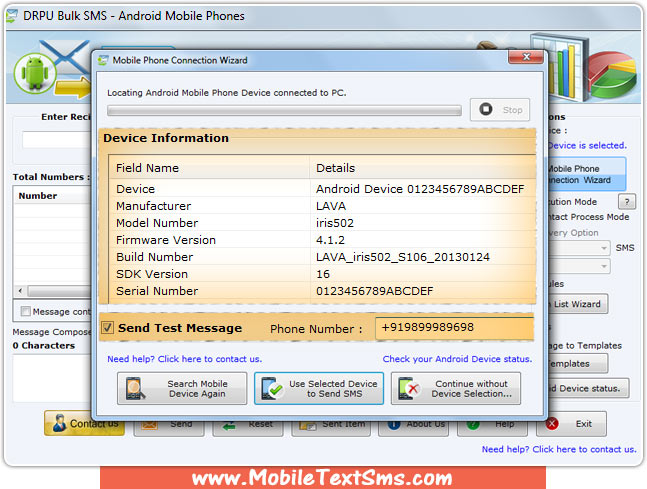Click the message composer text area
The height and width of the screenshot is (489, 647).
click(53, 378)
